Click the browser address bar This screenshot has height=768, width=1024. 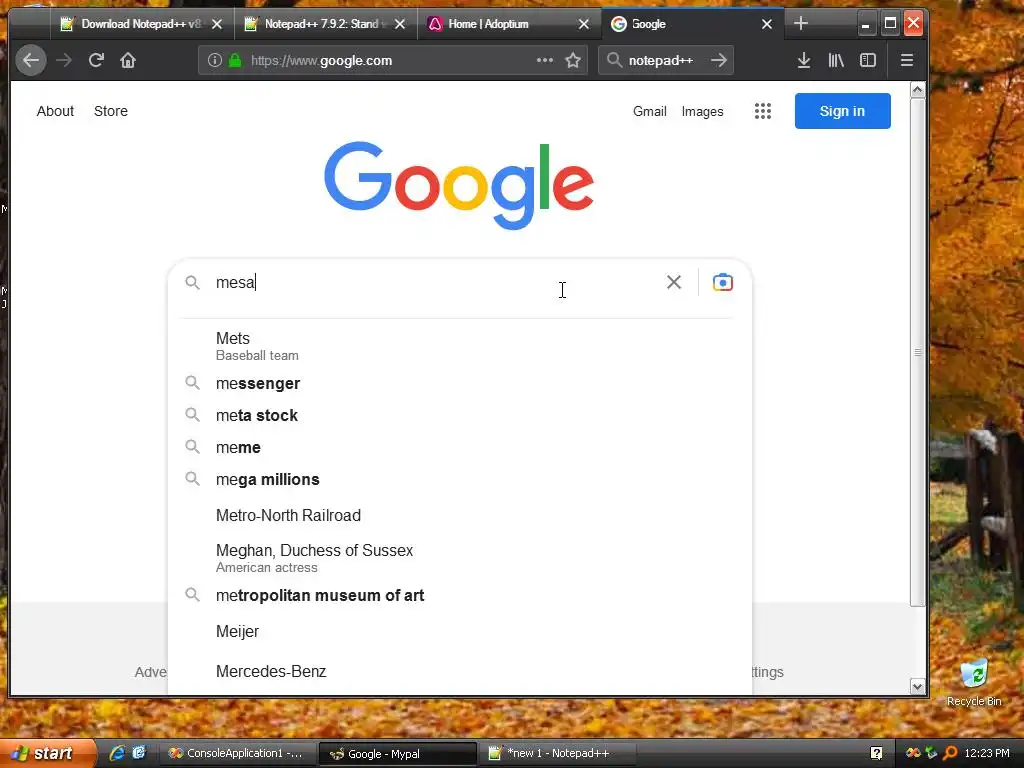point(392,61)
